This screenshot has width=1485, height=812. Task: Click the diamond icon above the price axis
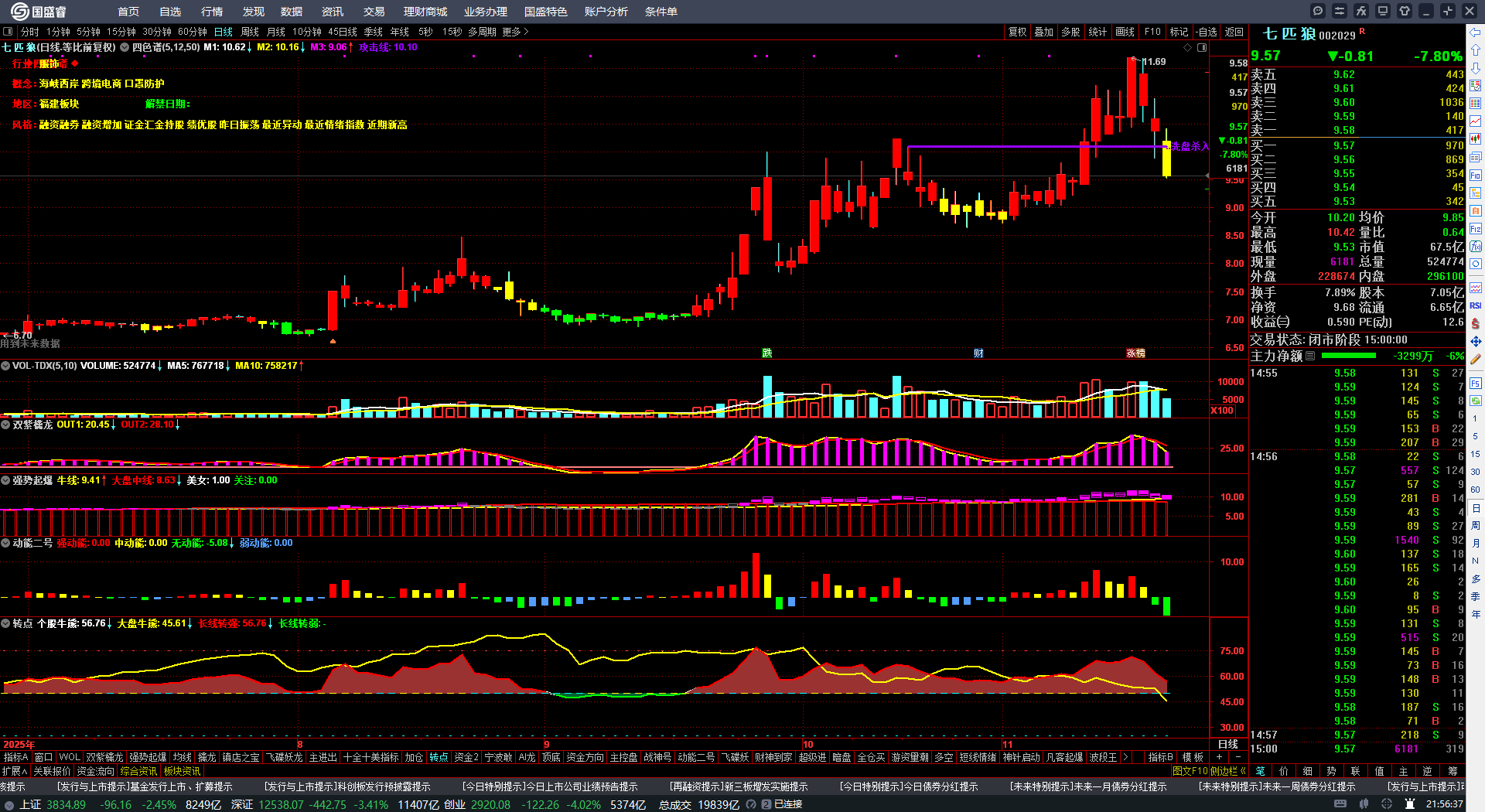pyautogui.click(x=1188, y=48)
